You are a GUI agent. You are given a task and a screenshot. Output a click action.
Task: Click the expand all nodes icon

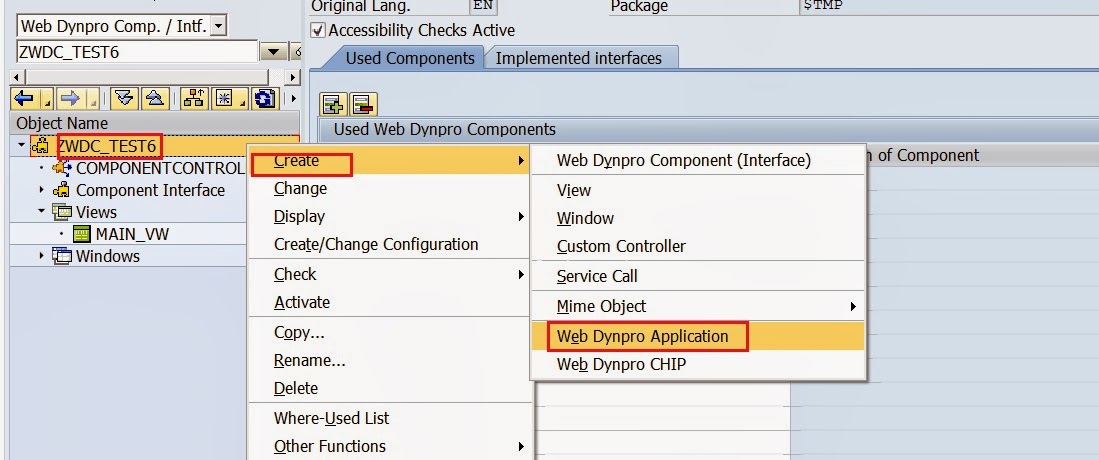point(125,98)
